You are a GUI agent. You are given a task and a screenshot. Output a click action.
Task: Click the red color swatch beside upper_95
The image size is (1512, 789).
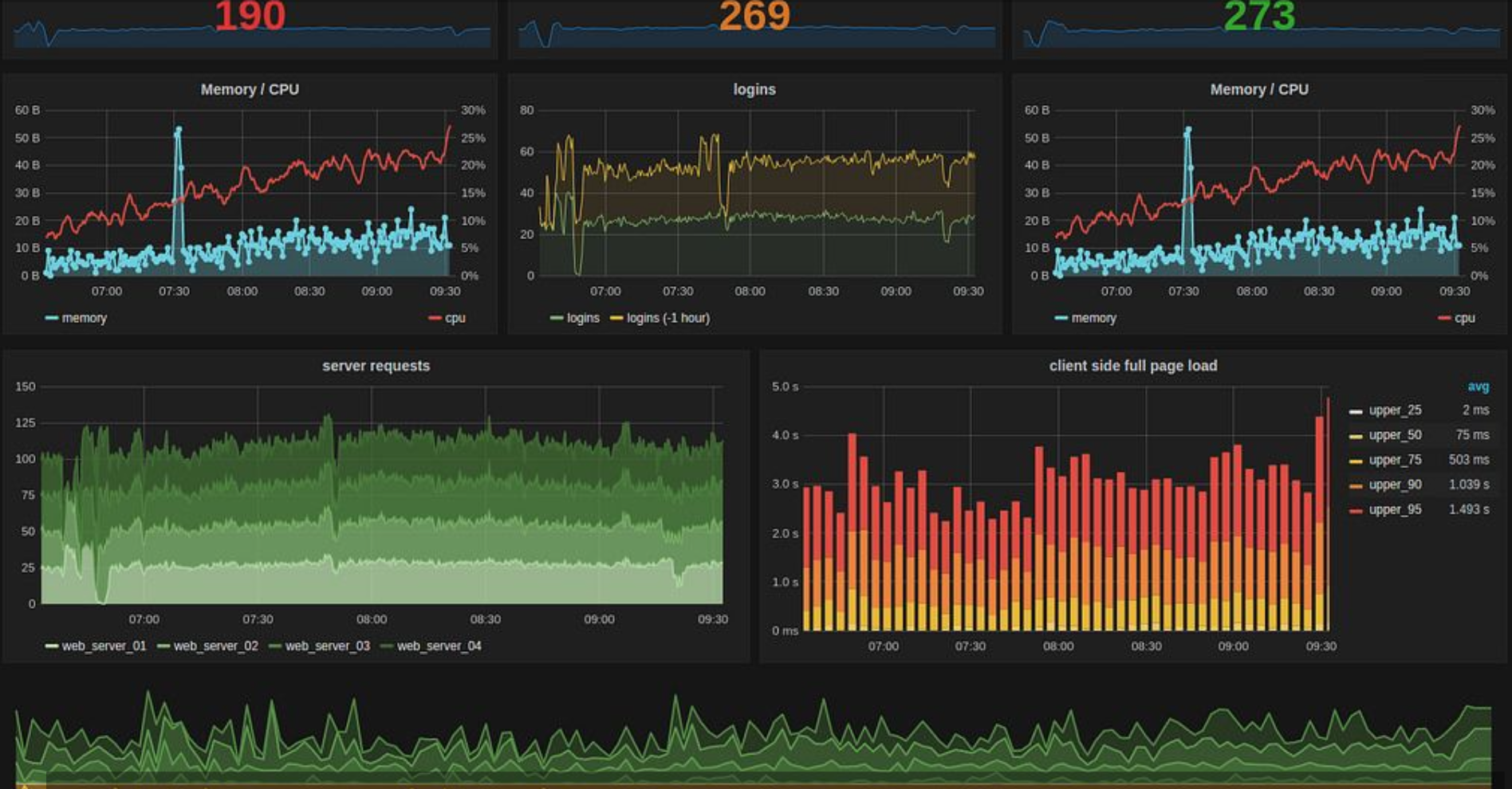point(1356,510)
